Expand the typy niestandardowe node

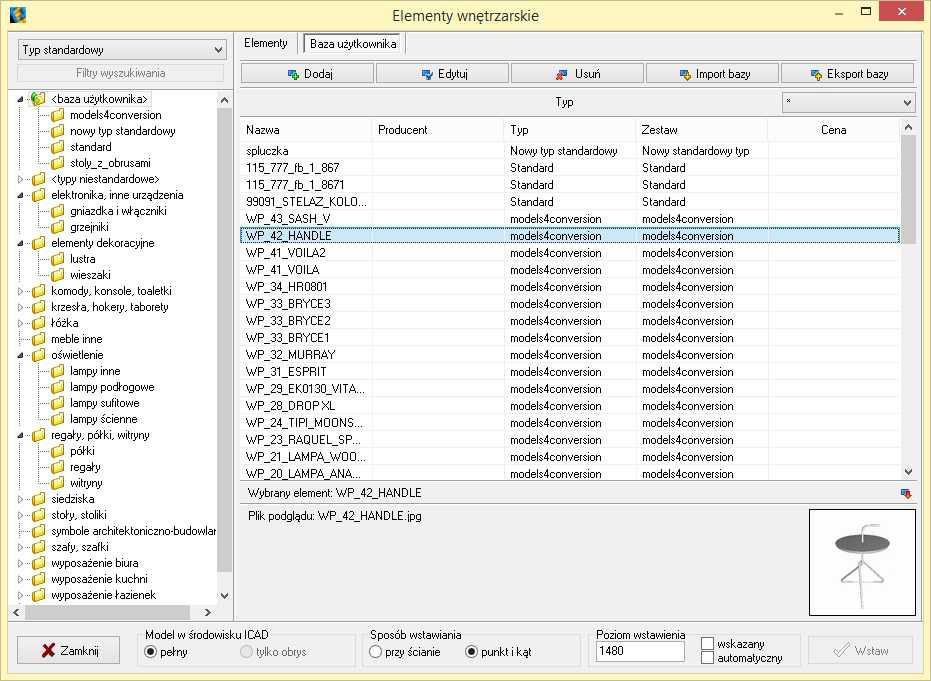click(20, 179)
